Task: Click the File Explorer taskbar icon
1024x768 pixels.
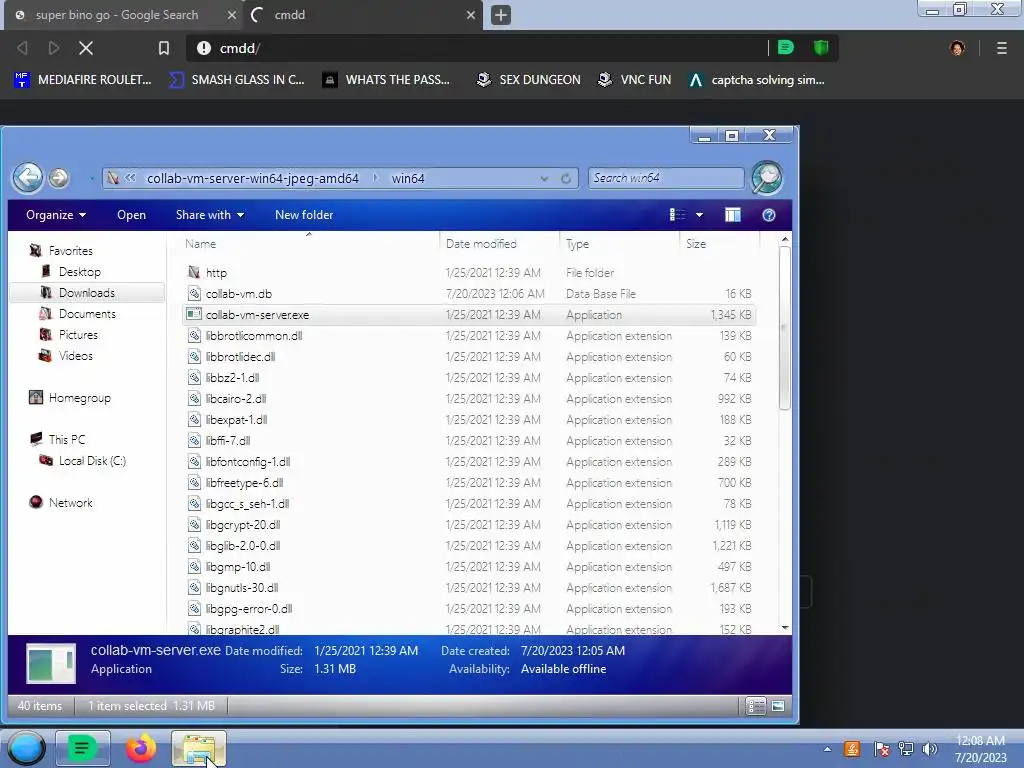Action: [x=199, y=748]
